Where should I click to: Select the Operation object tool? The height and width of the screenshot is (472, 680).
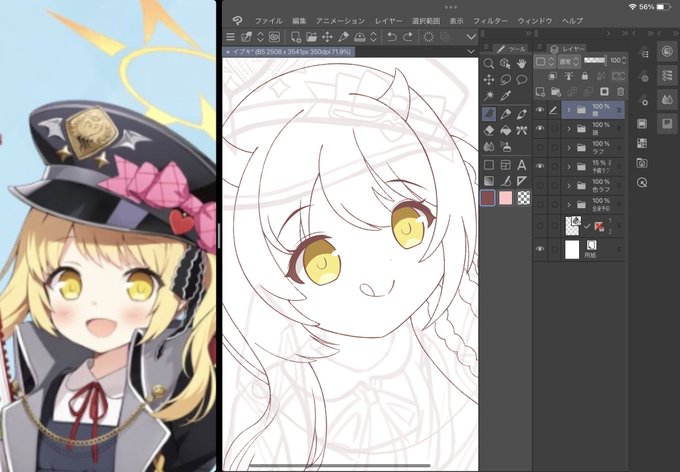[x=505, y=64]
